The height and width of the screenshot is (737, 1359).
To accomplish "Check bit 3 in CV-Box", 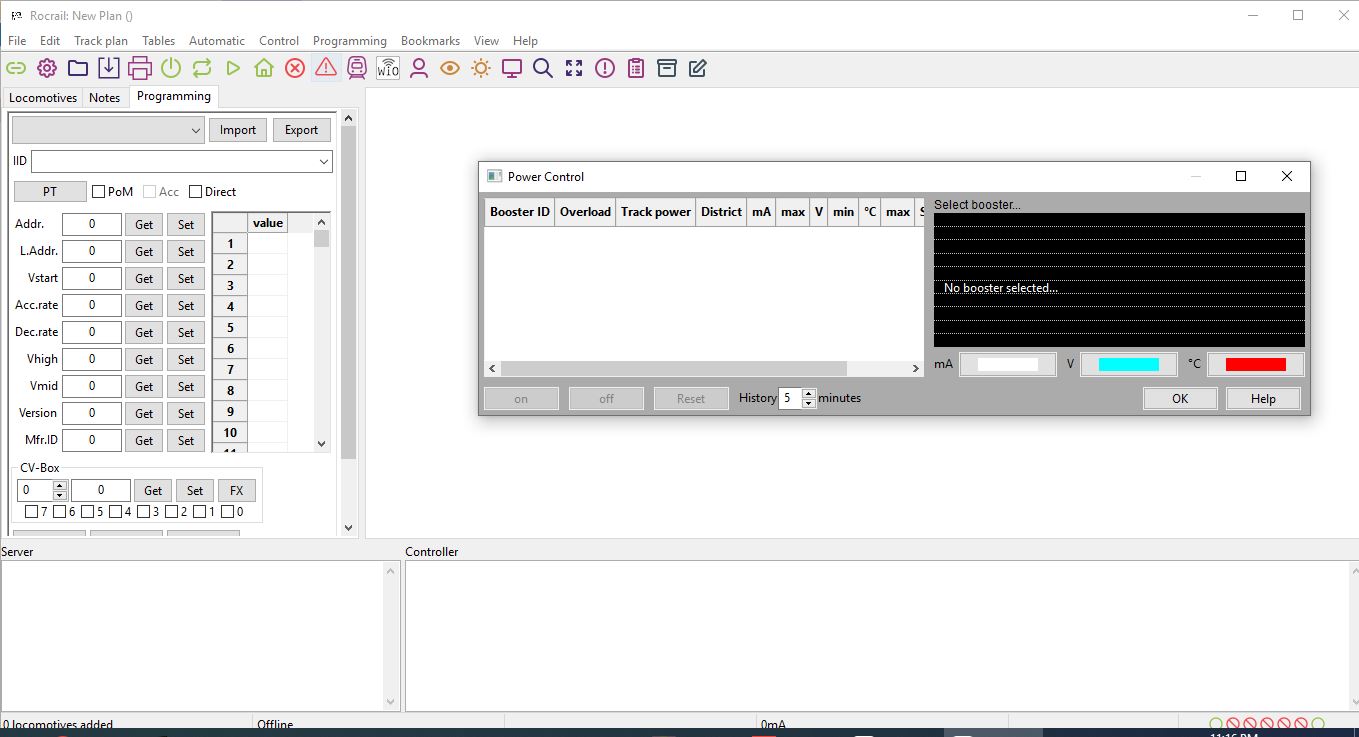I will tap(143, 512).
